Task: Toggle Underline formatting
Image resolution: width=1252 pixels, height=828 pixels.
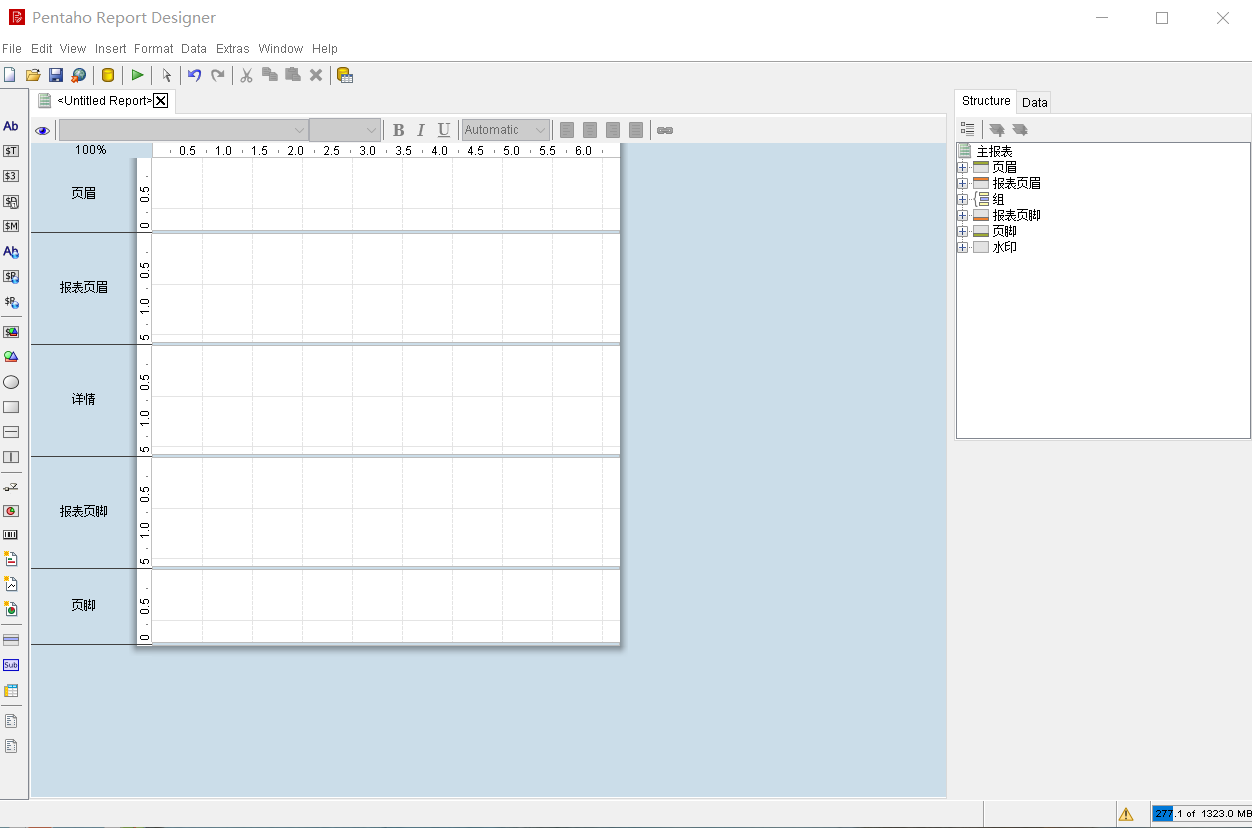Action: click(444, 130)
